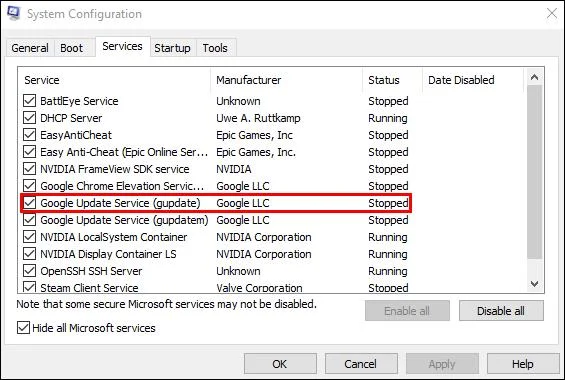This screenshot has height=380, width=565.
Task: Click the Enable all button
Action: (407, 311)
